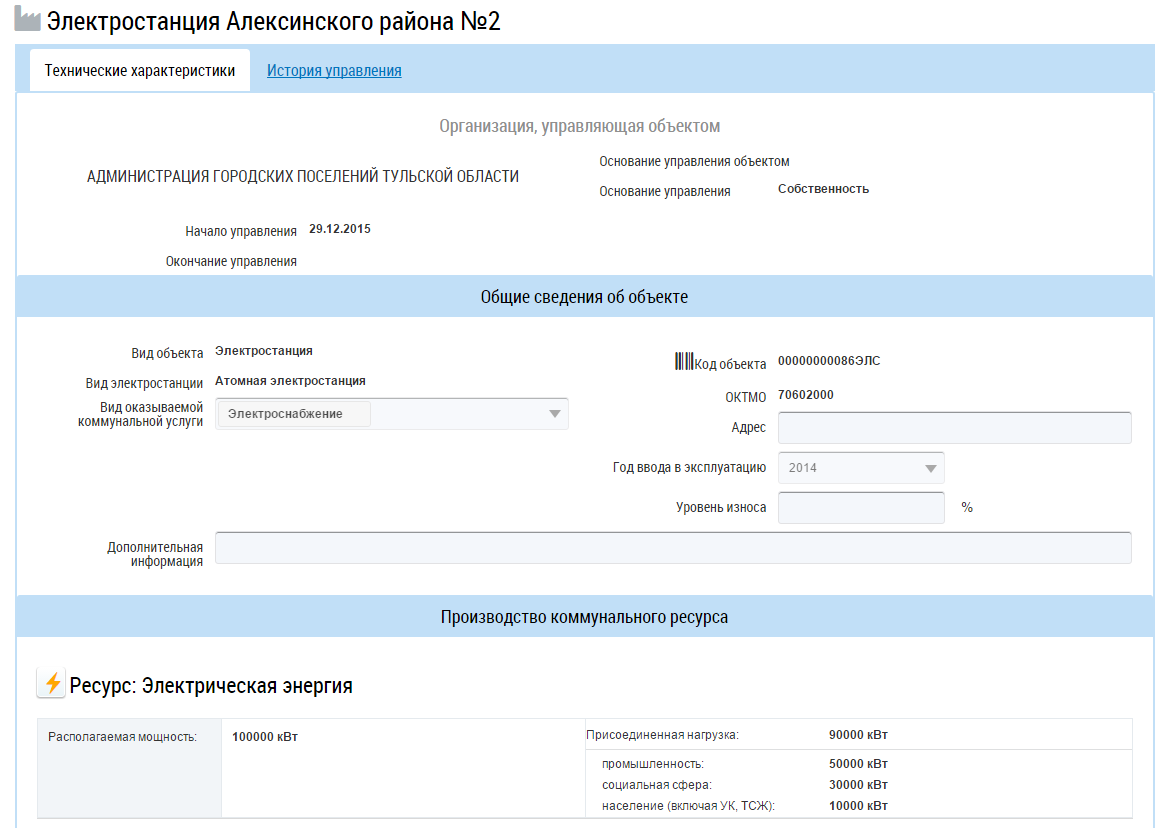Expand the Вид оказываемой коммунальной услуги dropdown arrow
The image size is (1162, 828).
555,414
